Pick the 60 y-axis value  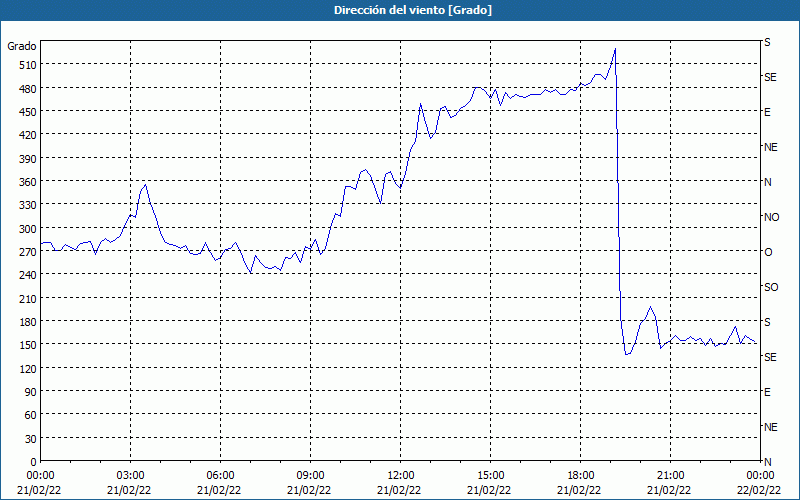coord(31,415)
